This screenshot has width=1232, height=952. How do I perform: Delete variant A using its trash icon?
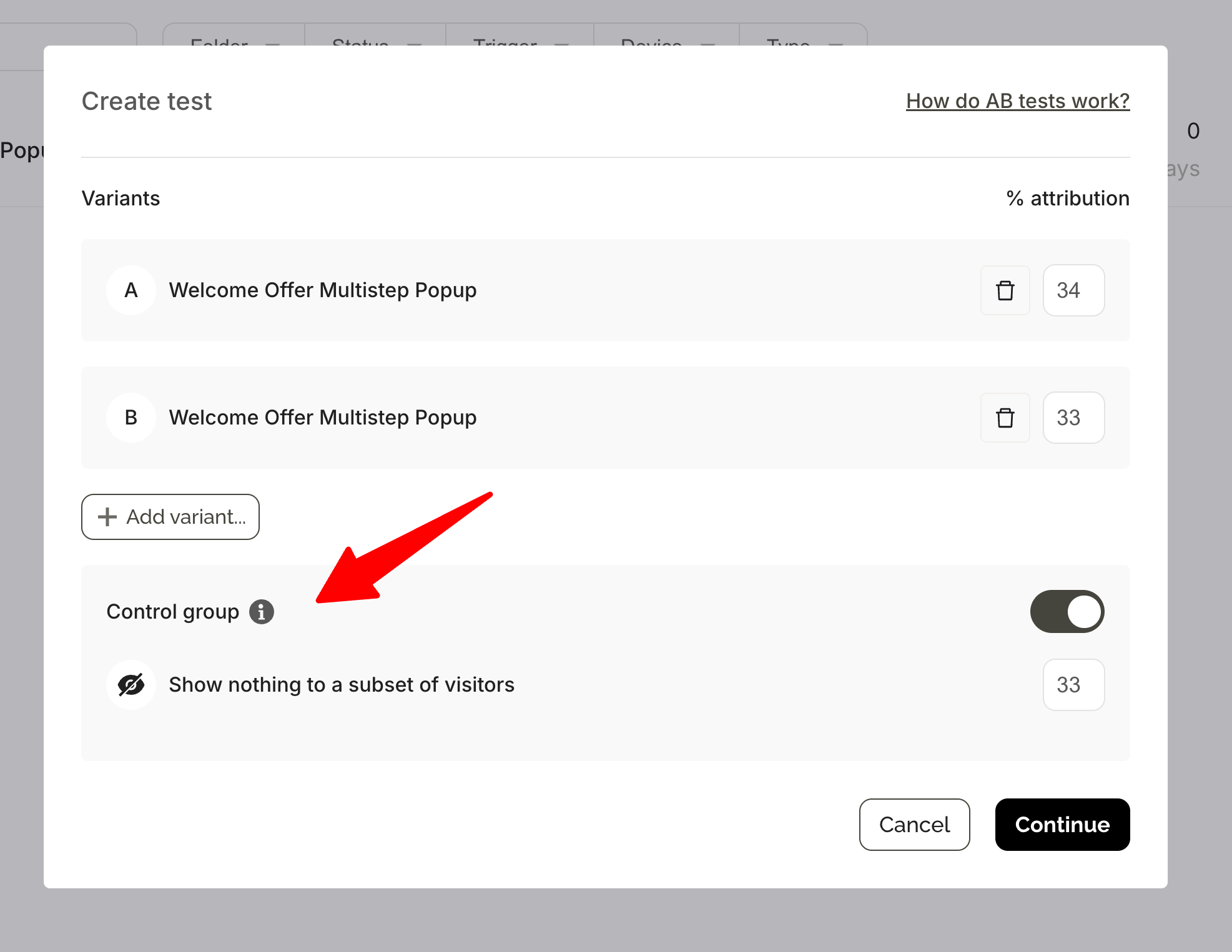[1005, 290]
